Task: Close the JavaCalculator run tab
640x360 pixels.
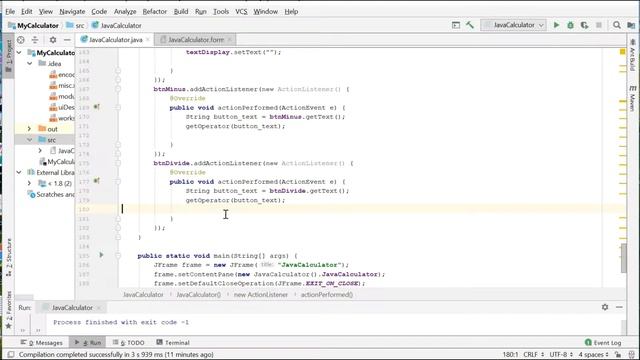Action: pyautogui.click(x=99, y=308)
